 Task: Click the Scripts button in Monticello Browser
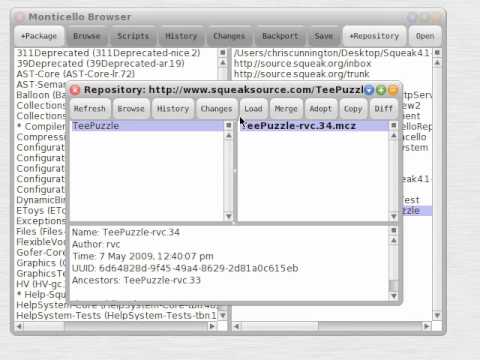(133, 36)
